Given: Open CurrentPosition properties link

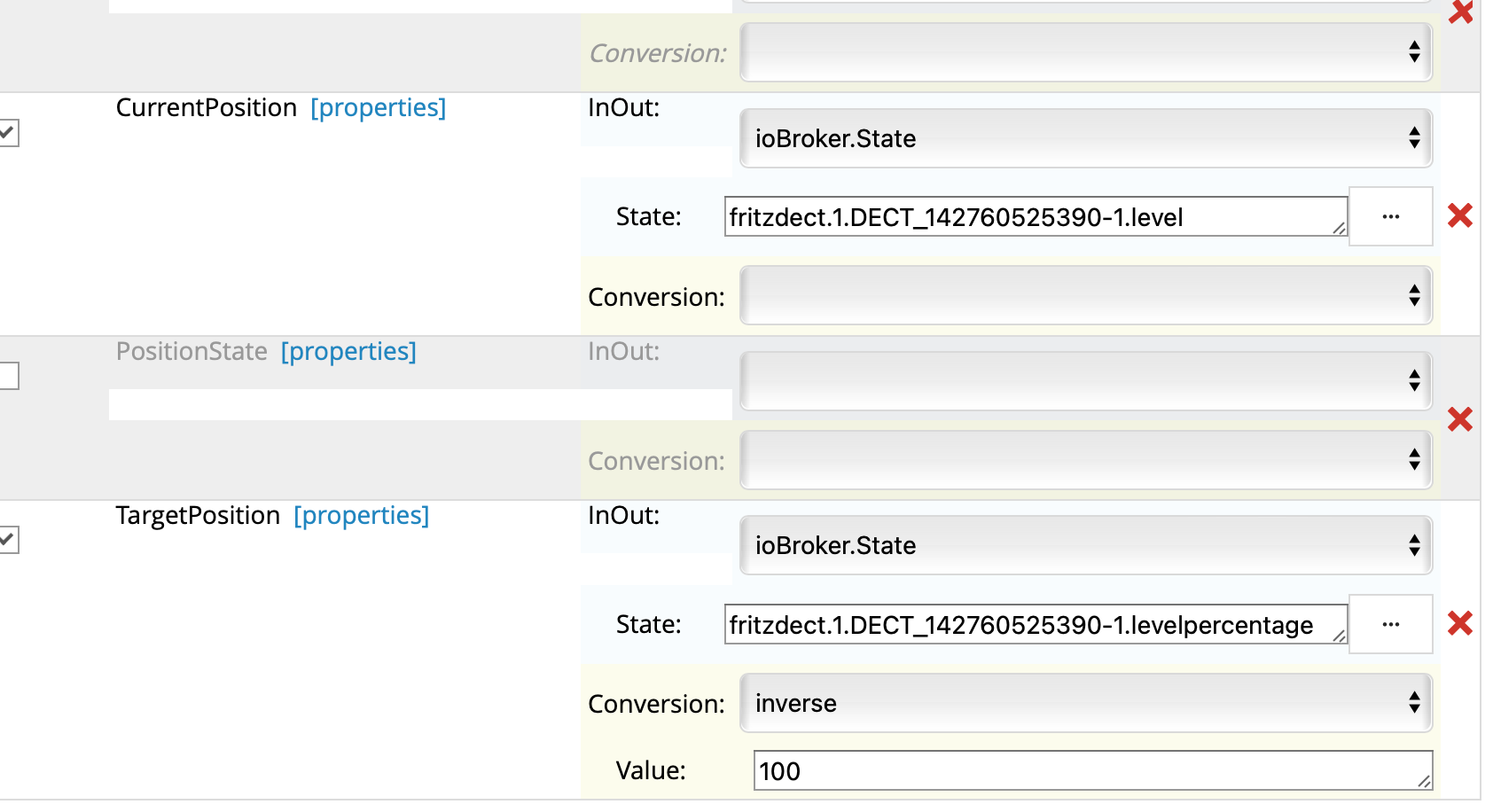Looking at the screenshot, I should (x=378, y=108).
